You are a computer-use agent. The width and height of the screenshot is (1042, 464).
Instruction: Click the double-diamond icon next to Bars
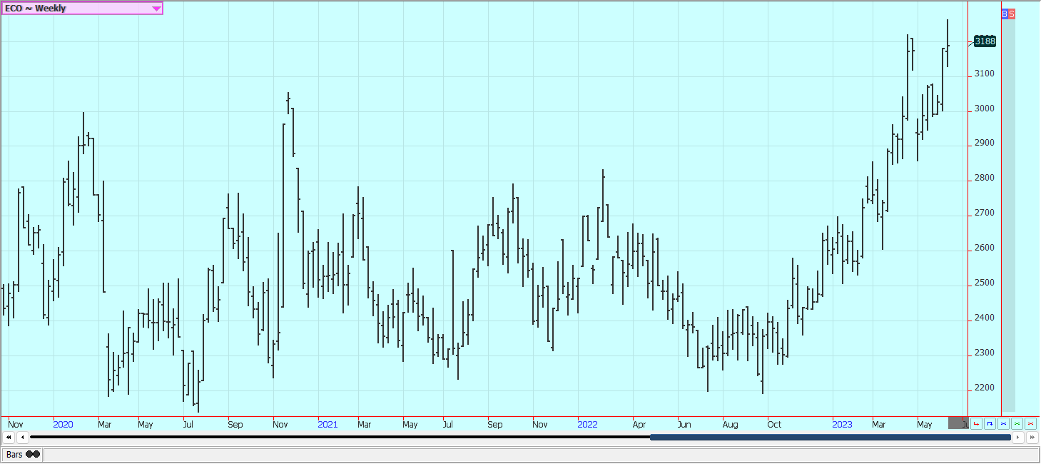pyautogui.click(x=33, y=455)
